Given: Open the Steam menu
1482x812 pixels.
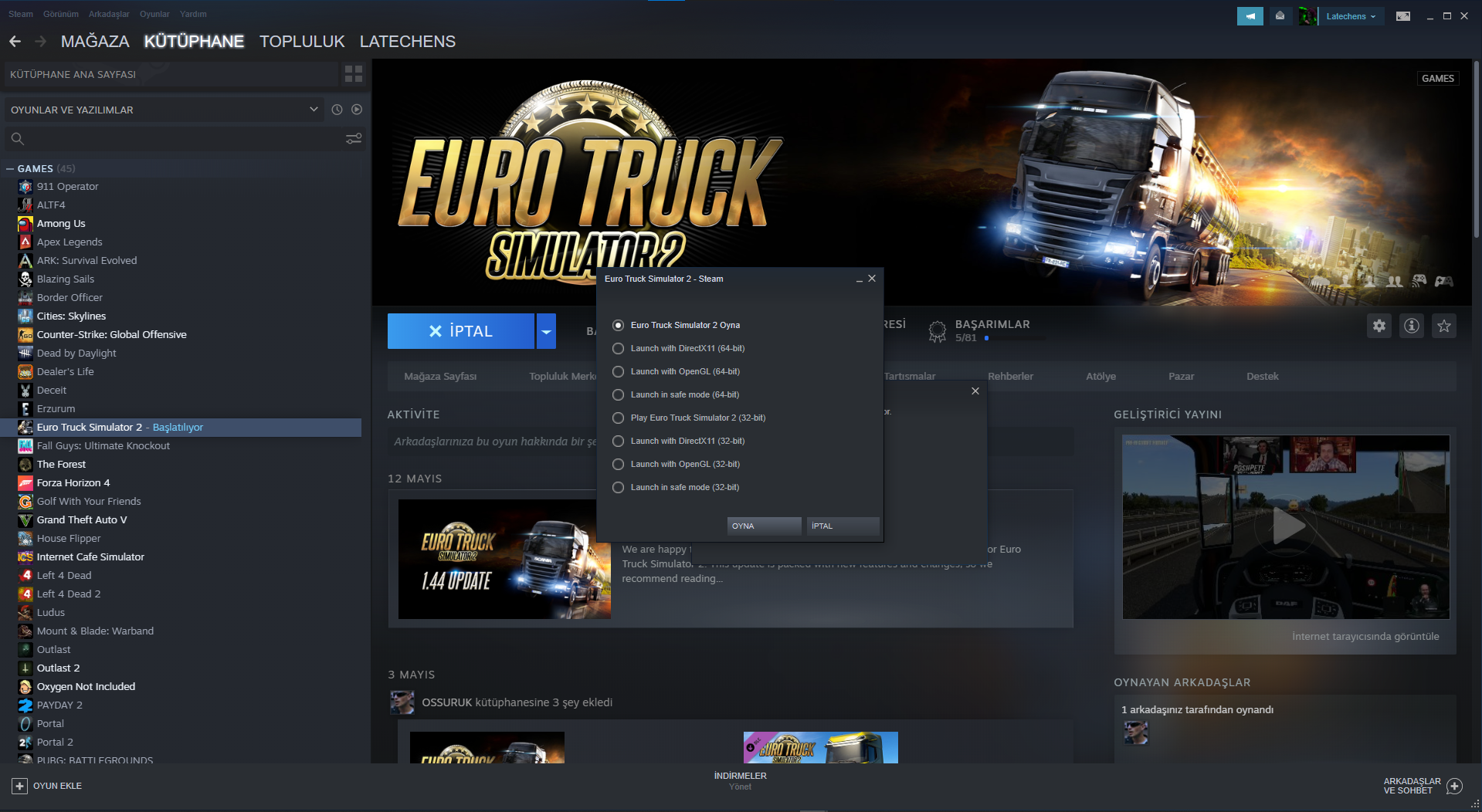Looking at the screenshot, I should (x=21, y=14).
